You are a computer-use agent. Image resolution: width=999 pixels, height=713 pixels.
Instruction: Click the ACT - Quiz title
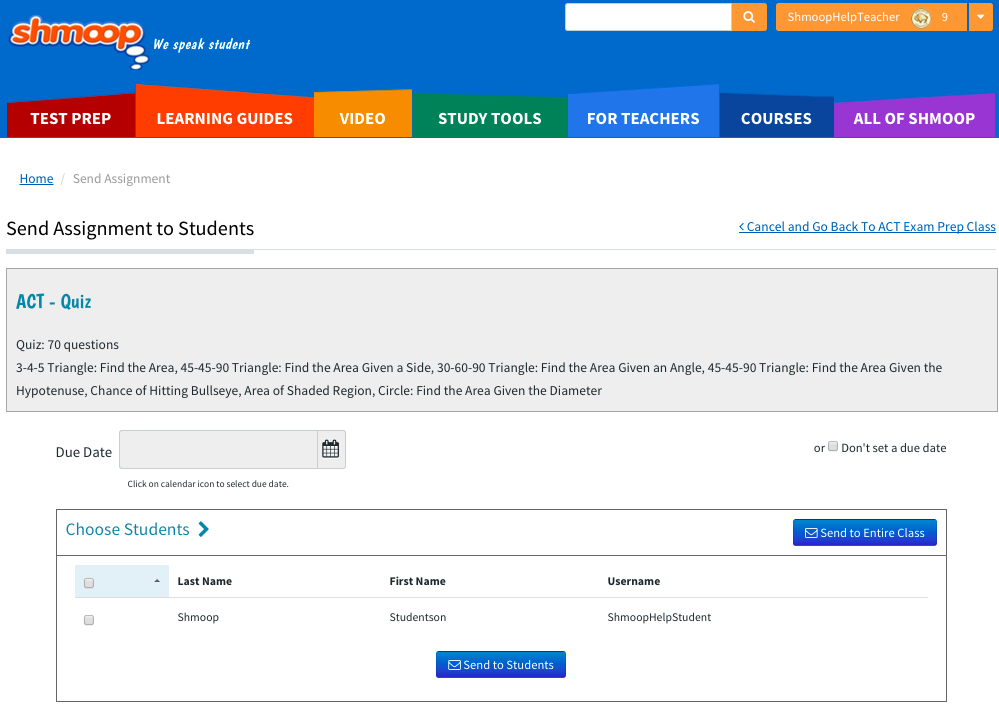[x=54, y=301]
